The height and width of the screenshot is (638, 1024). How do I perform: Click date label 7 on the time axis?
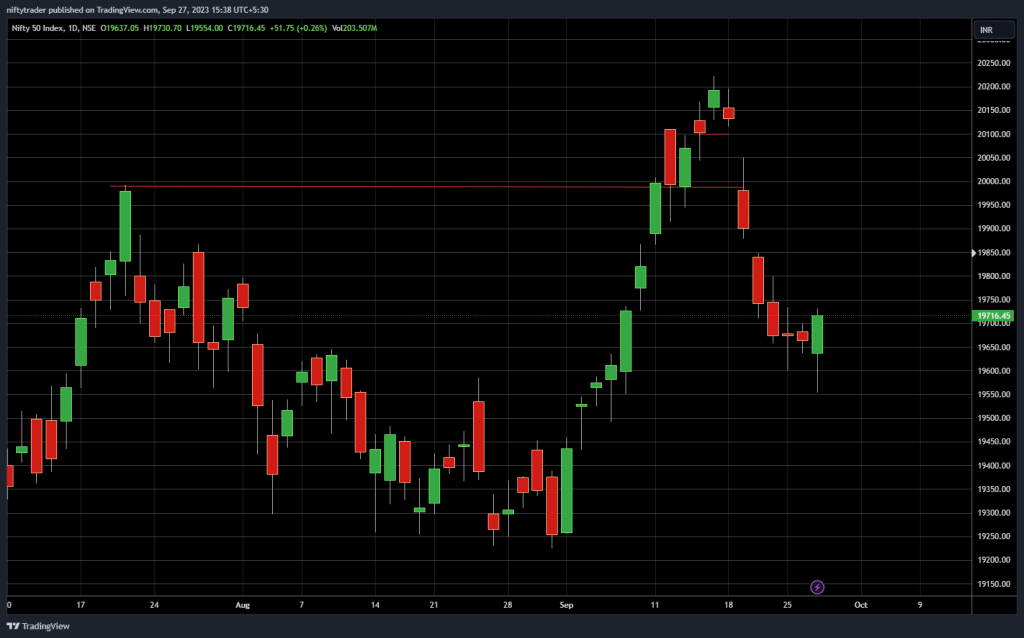click(301, 605)
